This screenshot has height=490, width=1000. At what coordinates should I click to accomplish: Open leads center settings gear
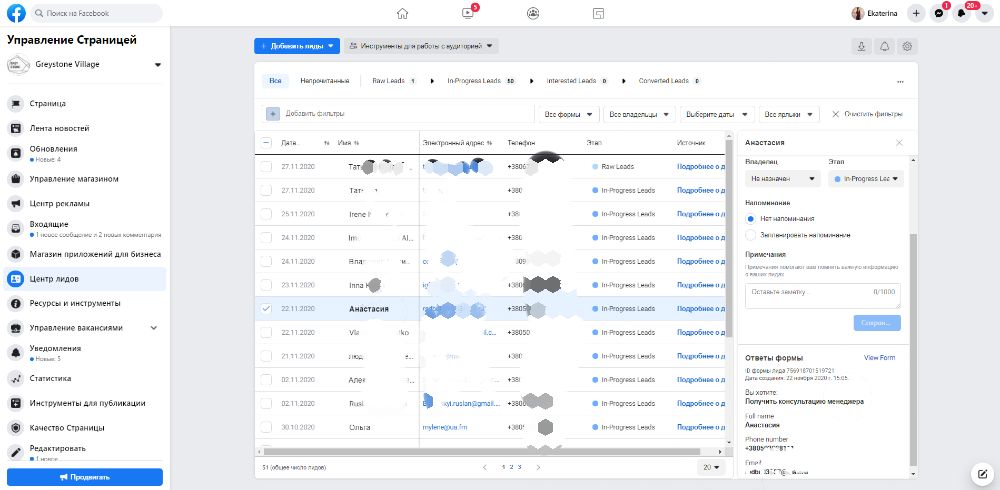click(907, 46)
